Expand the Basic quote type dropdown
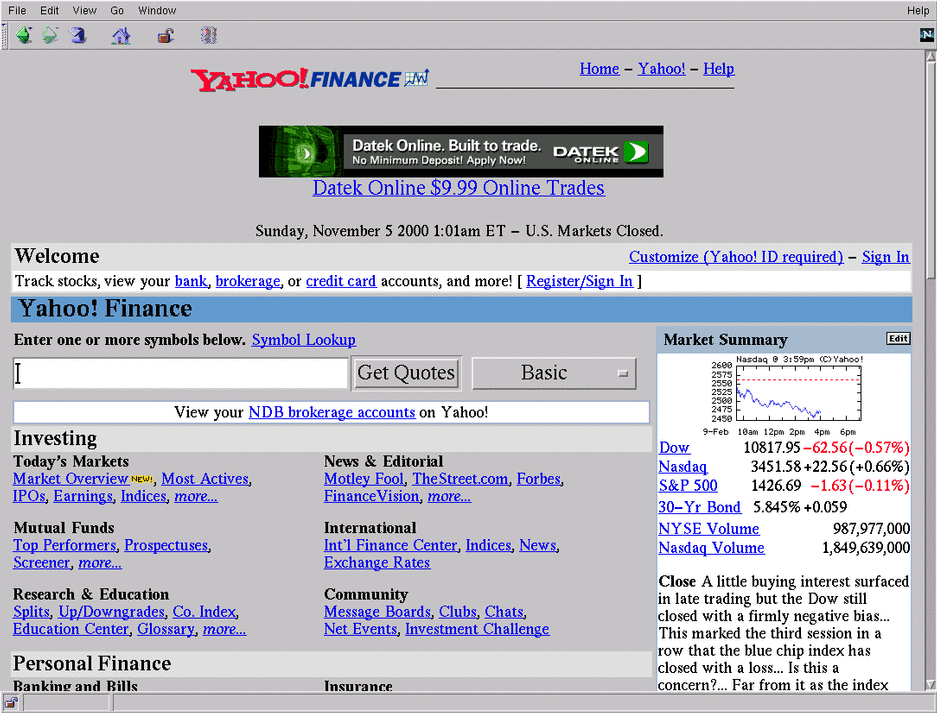 [x=554, y=374]
